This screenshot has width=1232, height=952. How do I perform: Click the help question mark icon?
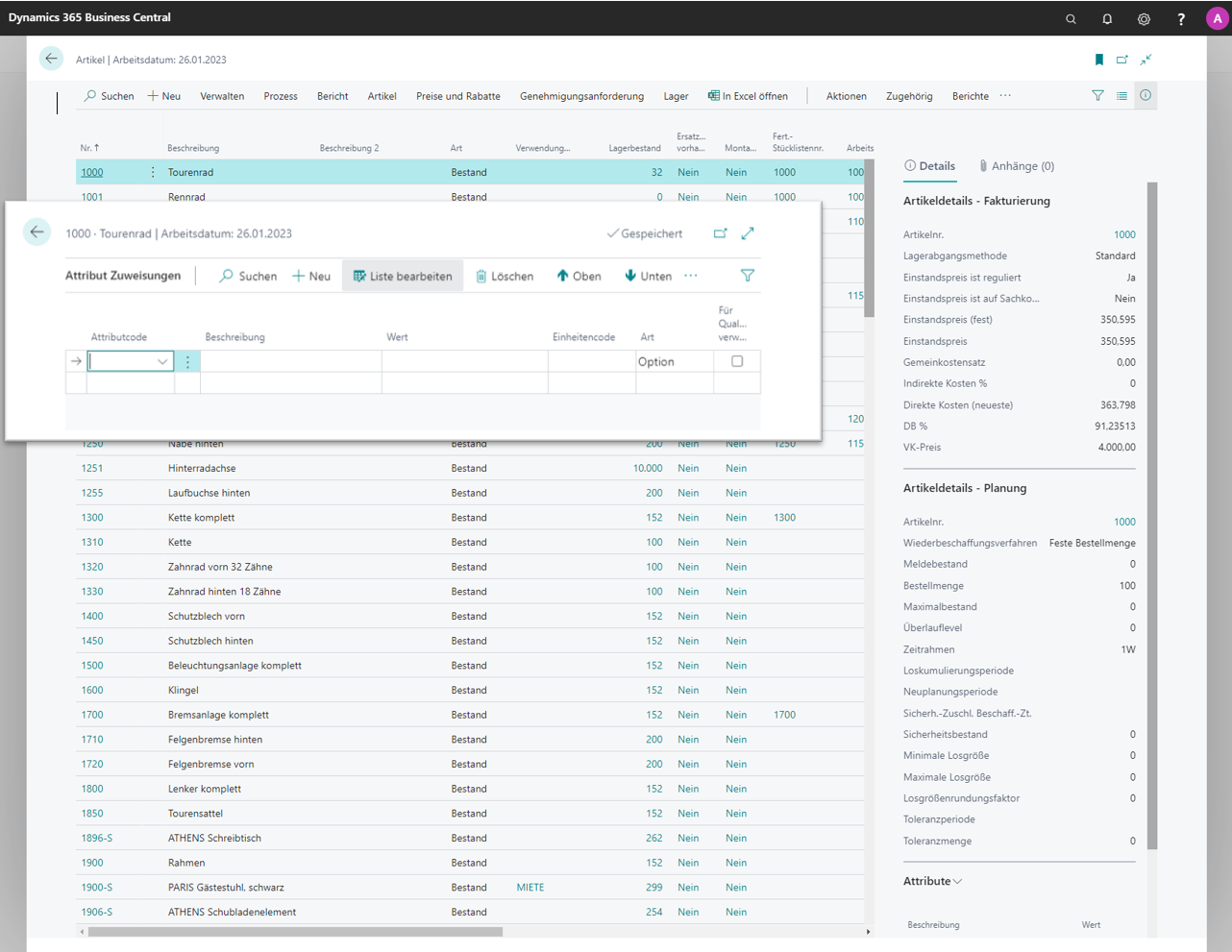pos(1181,18)
